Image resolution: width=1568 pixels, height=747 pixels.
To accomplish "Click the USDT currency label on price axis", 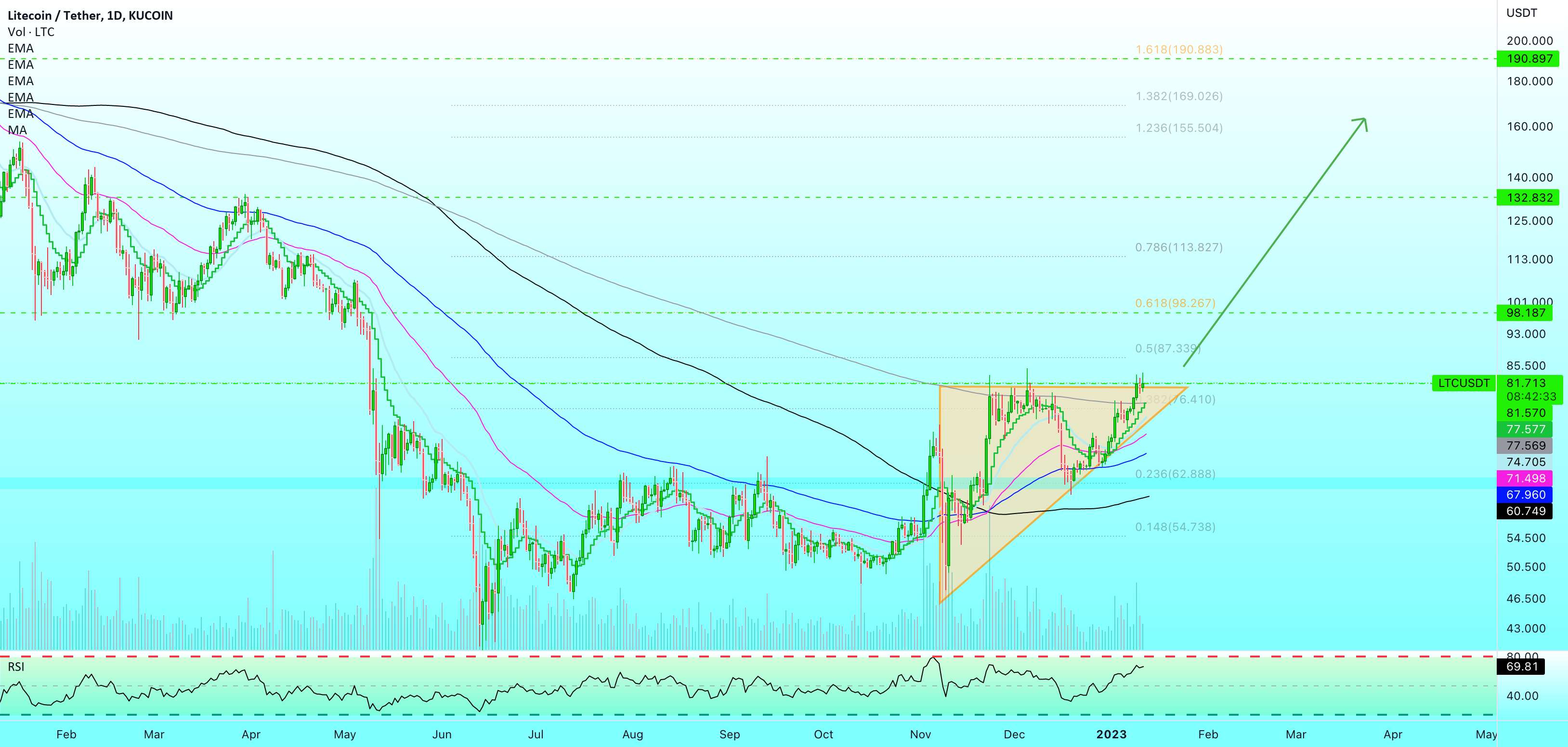I will click(1522, 13).
